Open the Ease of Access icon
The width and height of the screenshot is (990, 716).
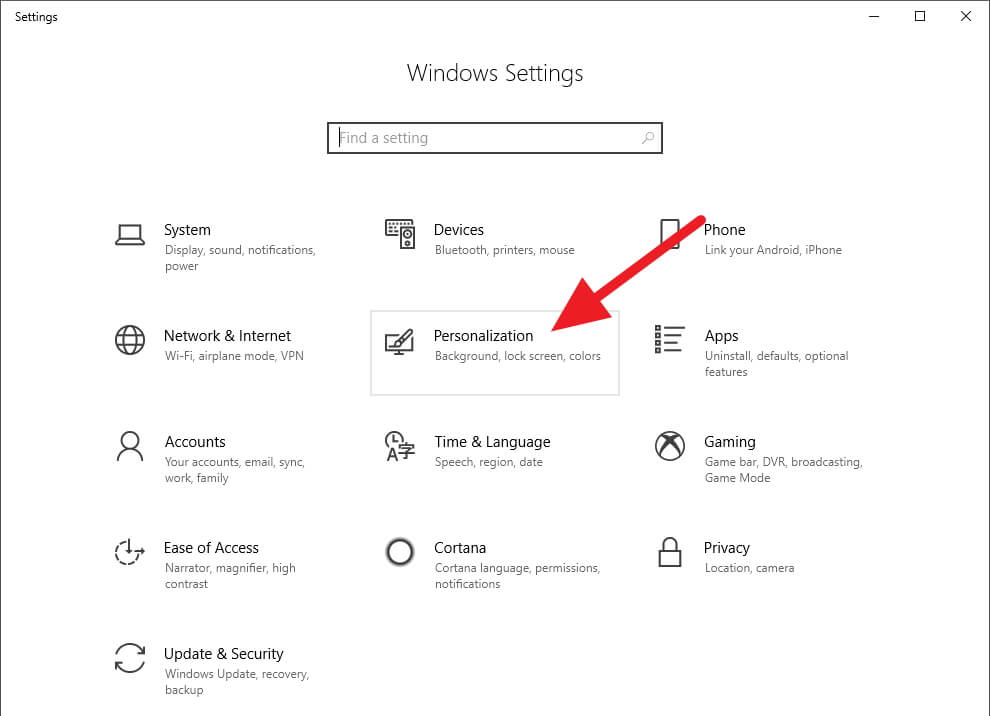tap(129, 552)
